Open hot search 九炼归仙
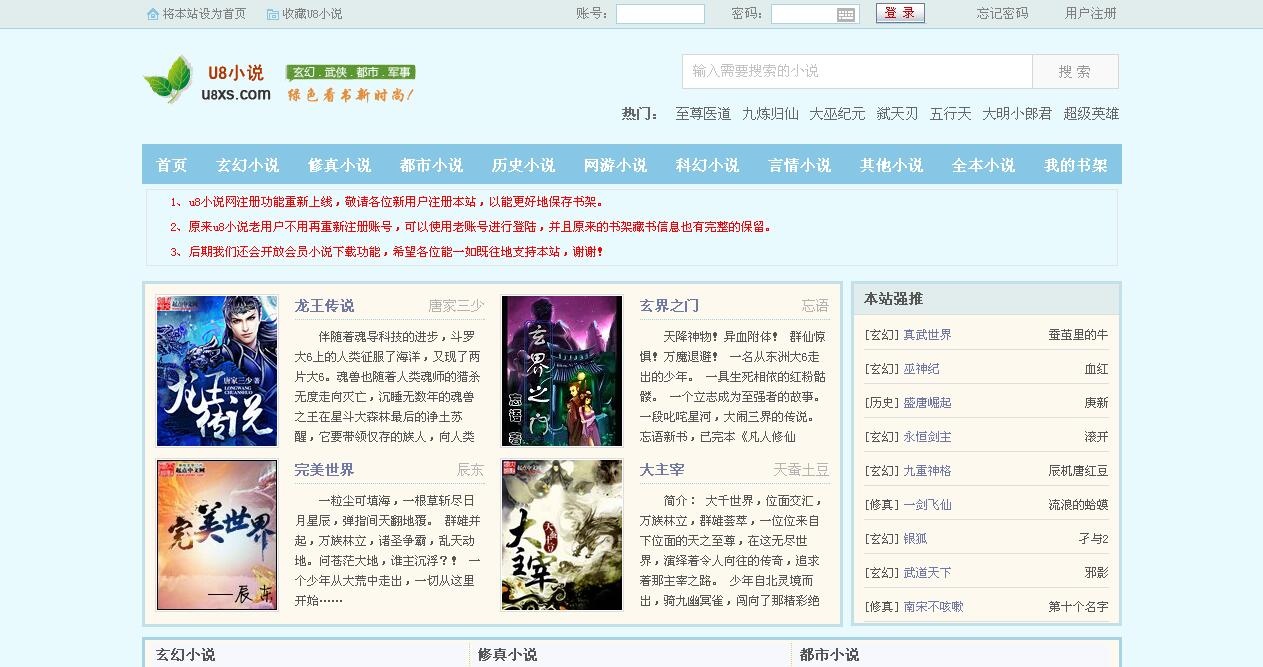This screenshot has width=1263, height=667. click(770, 114)
